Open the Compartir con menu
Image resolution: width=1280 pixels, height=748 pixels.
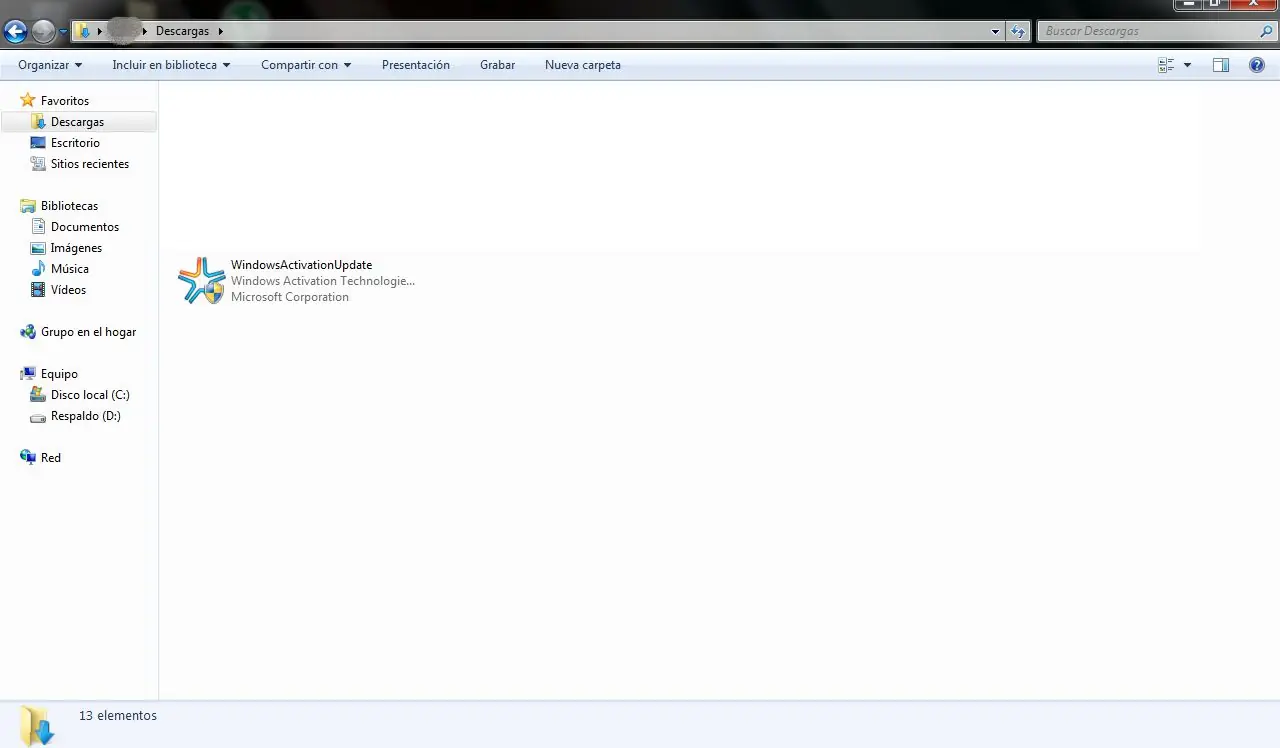(306, 65)
